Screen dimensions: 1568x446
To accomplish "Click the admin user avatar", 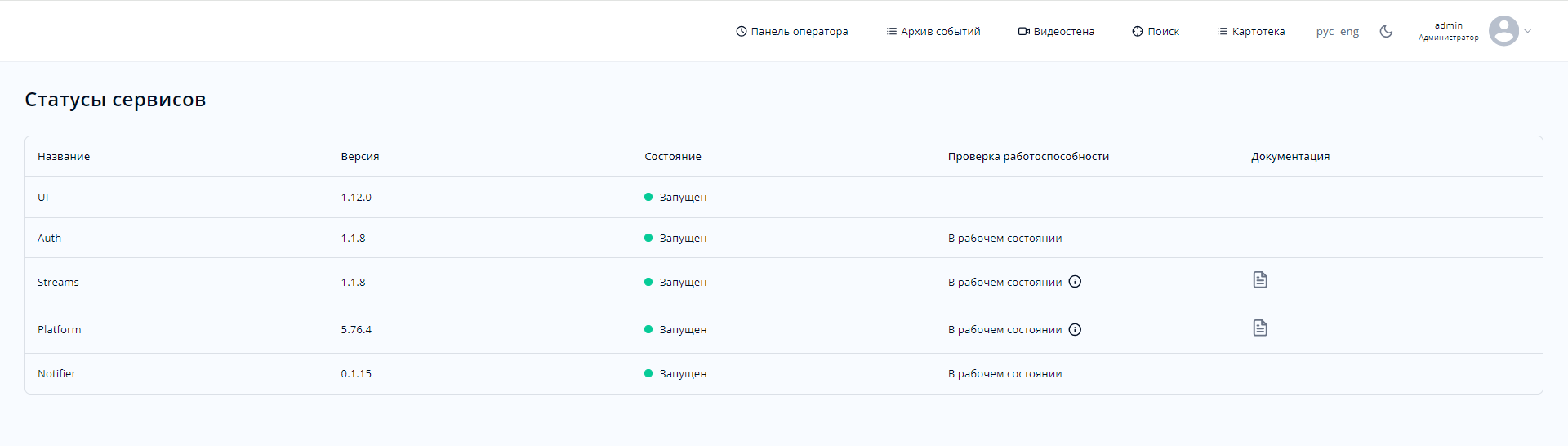I will pos(1503,31).
